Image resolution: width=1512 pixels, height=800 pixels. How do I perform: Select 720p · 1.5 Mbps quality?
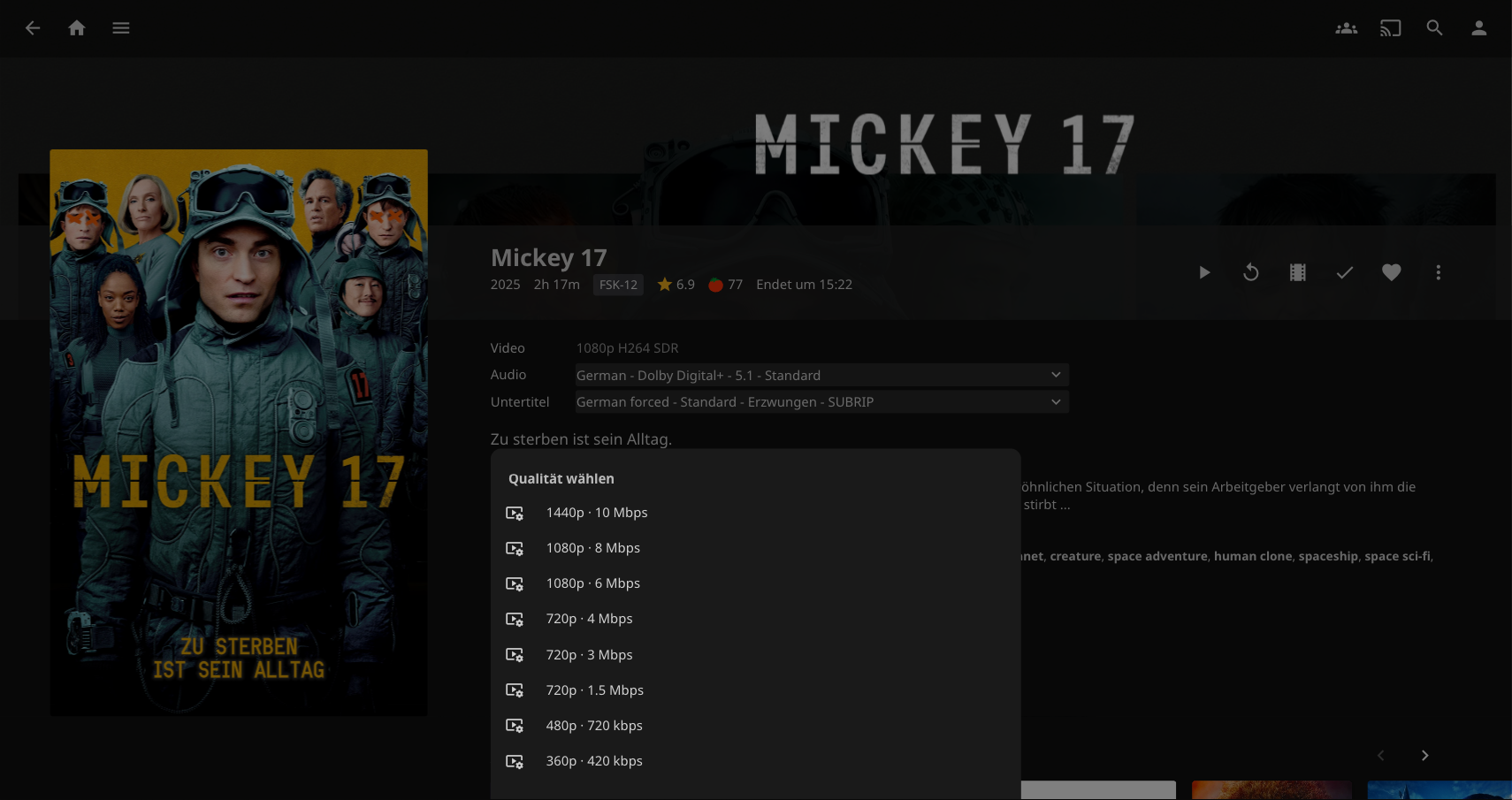(756, 690)
